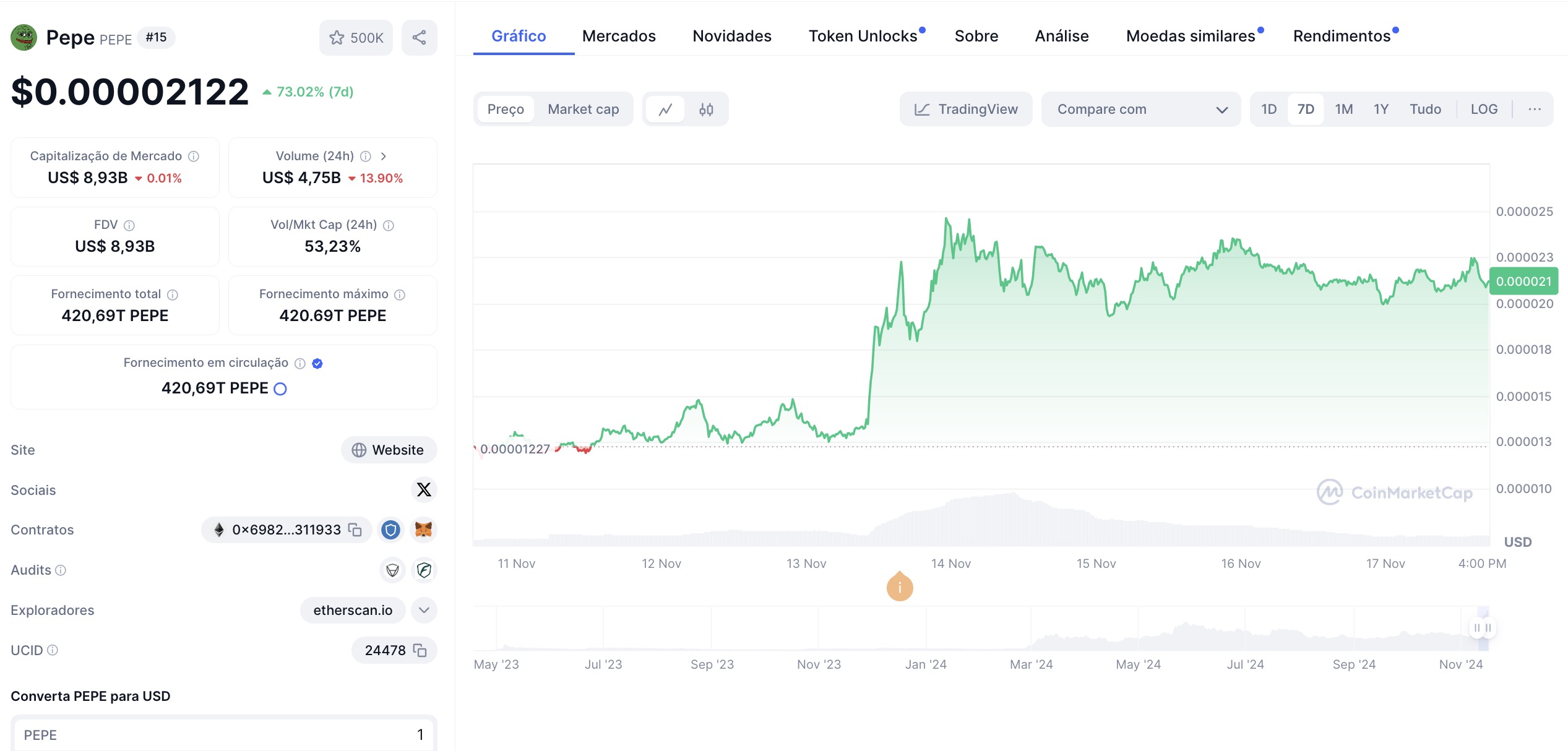The image size is (1568, 751).
Task: Show info tooltip for FDV
Action: click(129, 226)
